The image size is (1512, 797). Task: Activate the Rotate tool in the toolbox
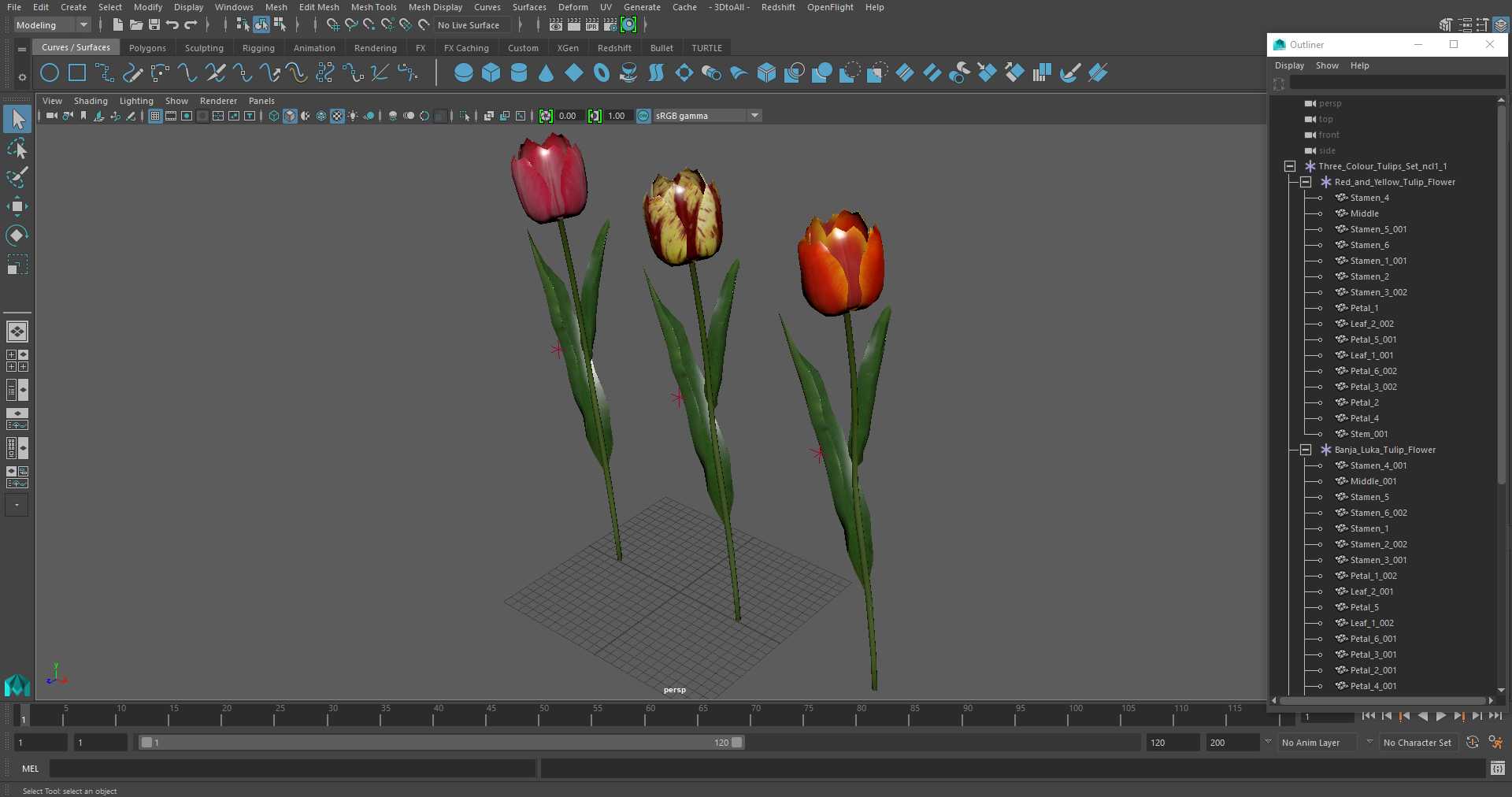(x=17, y=235)
